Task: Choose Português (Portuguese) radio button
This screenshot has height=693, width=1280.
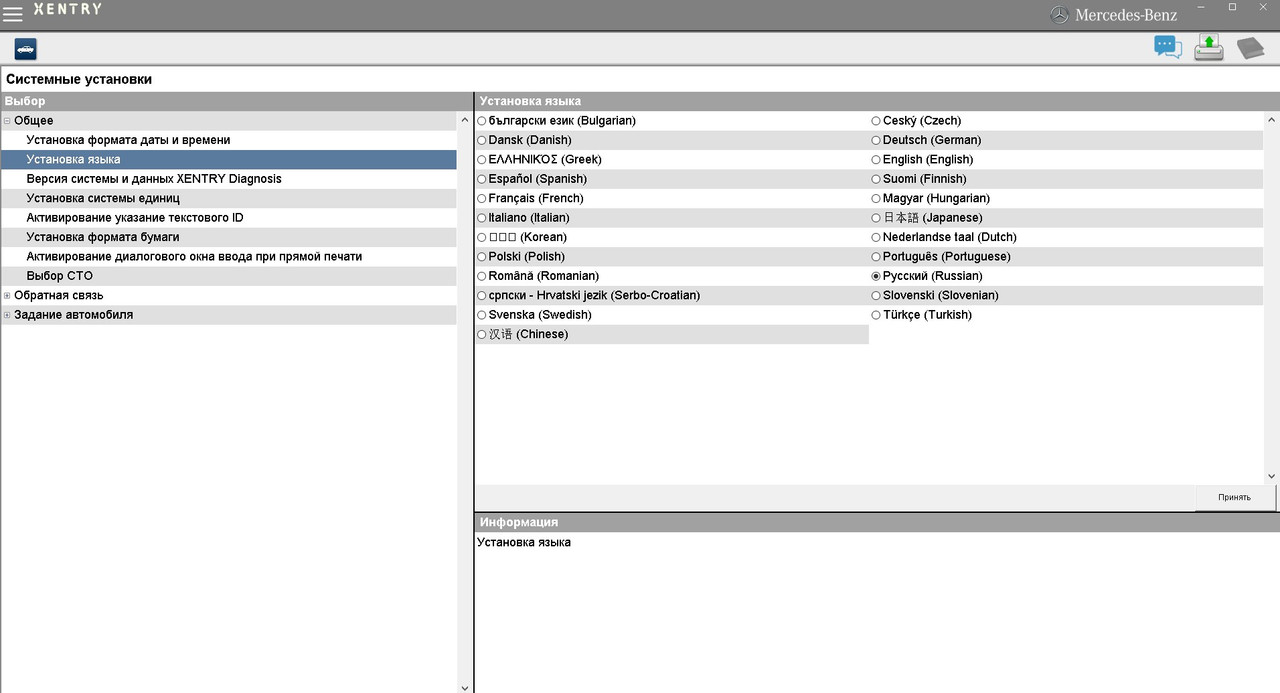Action: (876, 257)
